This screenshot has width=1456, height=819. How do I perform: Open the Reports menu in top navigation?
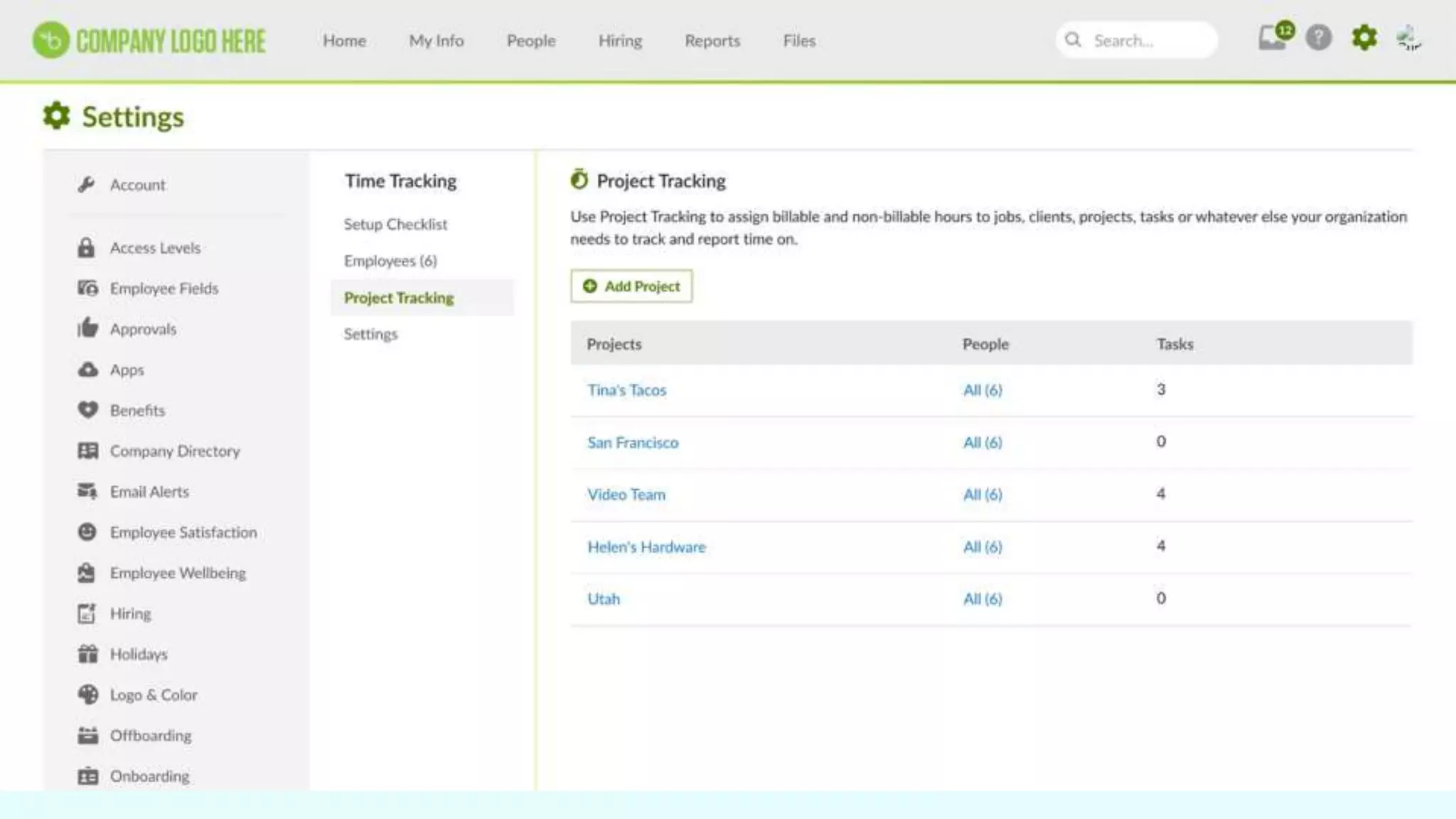coord(712,41)
